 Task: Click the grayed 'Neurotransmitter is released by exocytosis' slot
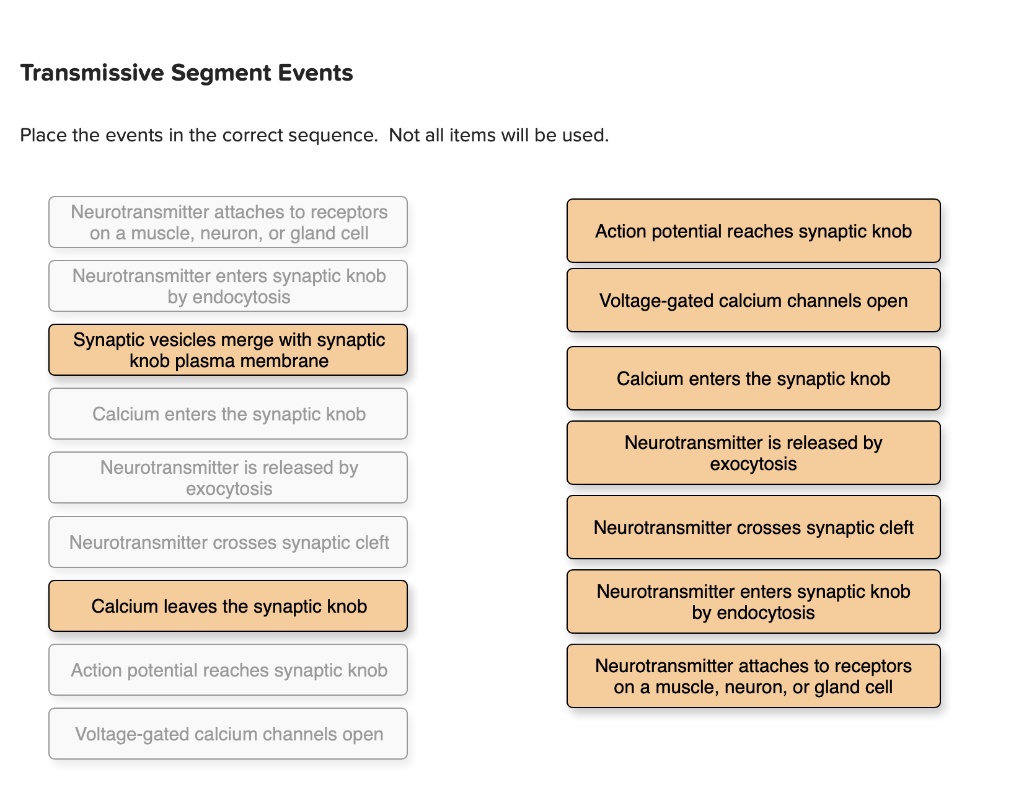click(x=228, y=477)
